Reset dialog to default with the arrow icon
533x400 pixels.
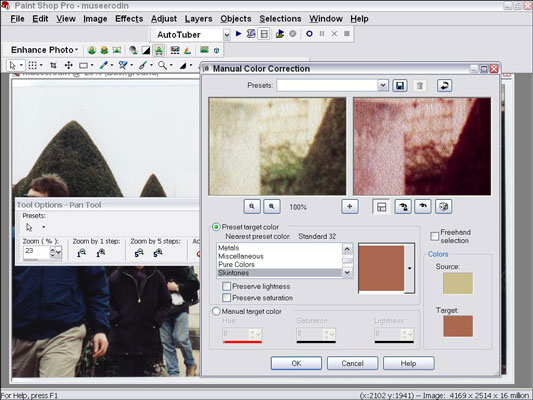[444, 86]
